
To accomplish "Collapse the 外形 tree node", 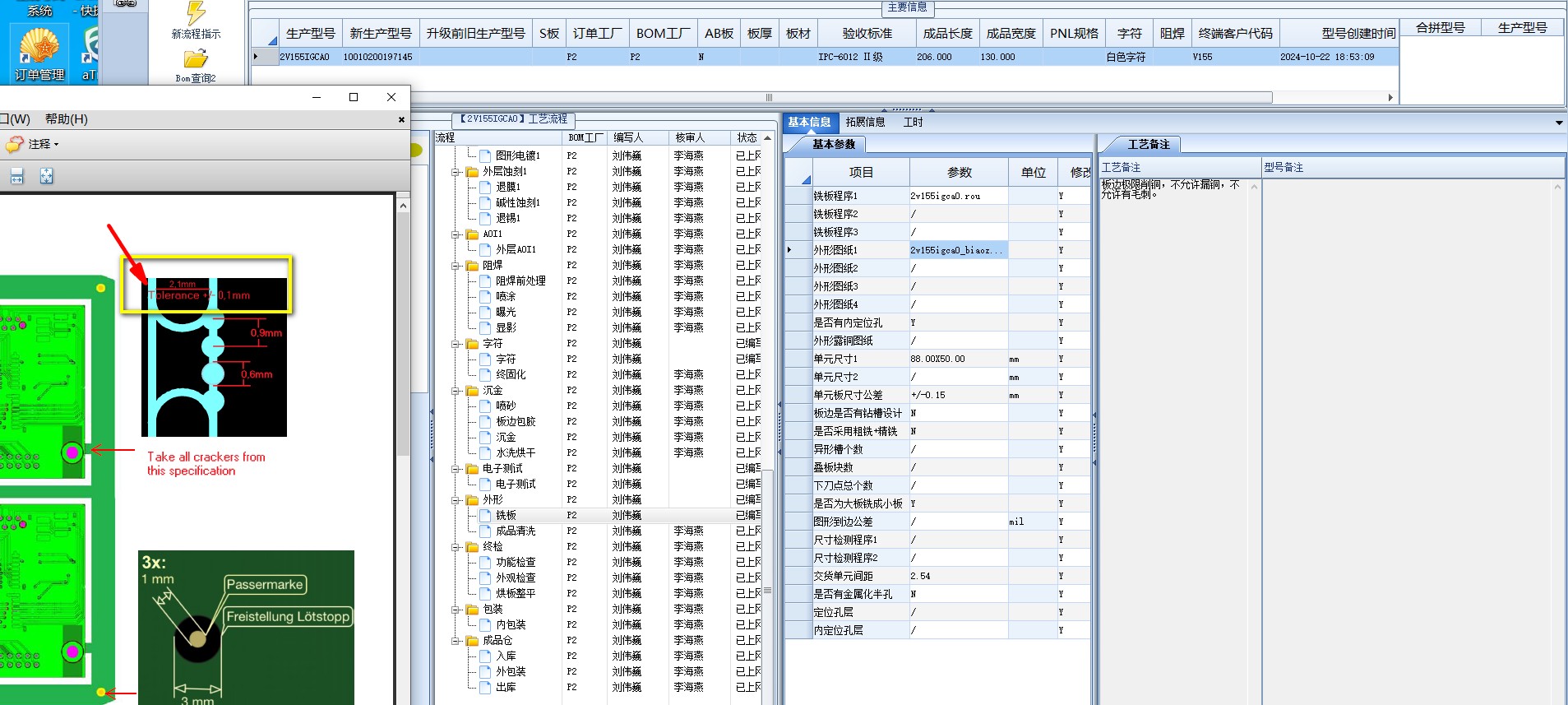I will tap(456, 500).
